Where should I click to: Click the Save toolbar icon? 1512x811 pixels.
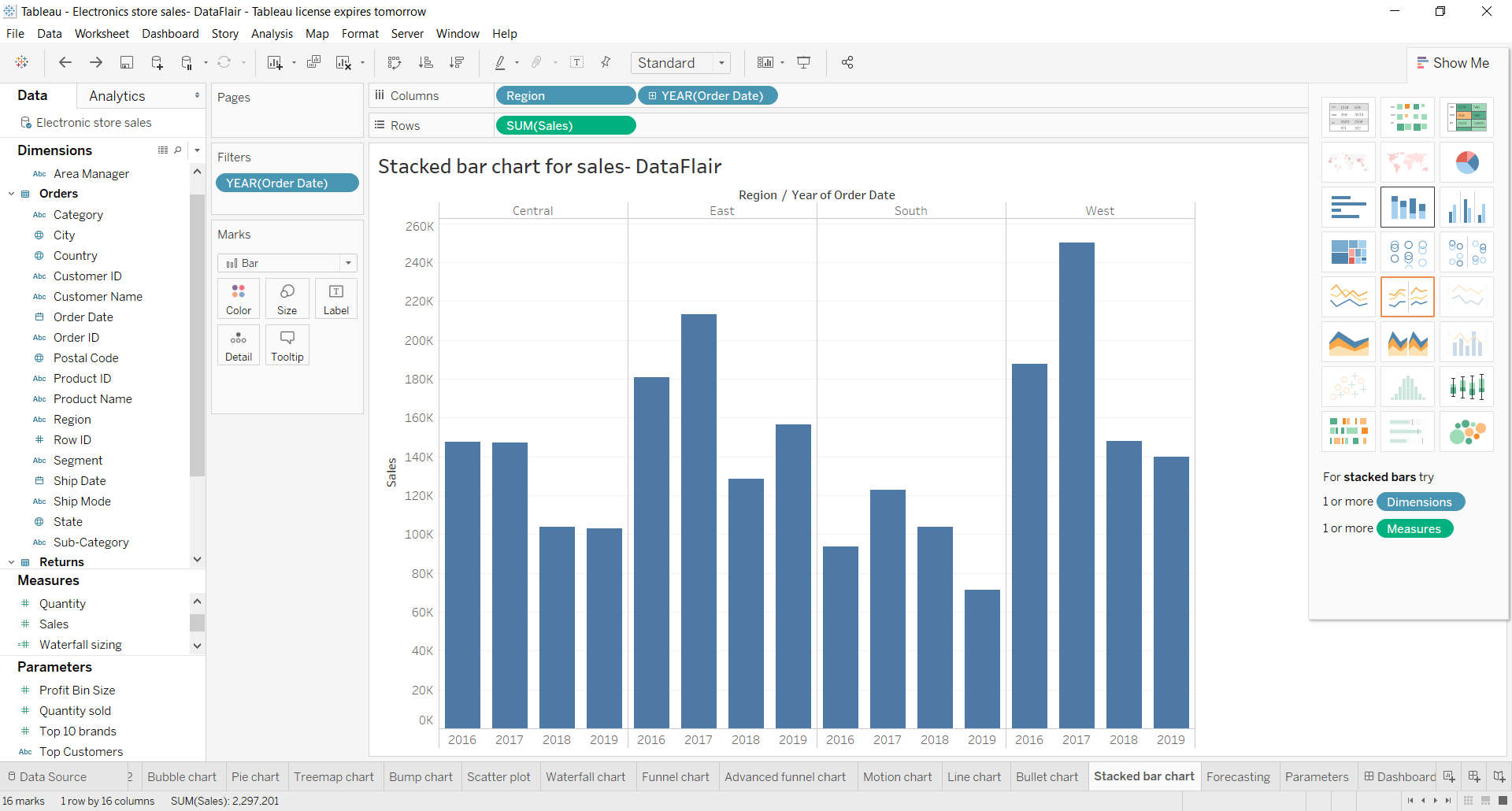pos(127,62)
